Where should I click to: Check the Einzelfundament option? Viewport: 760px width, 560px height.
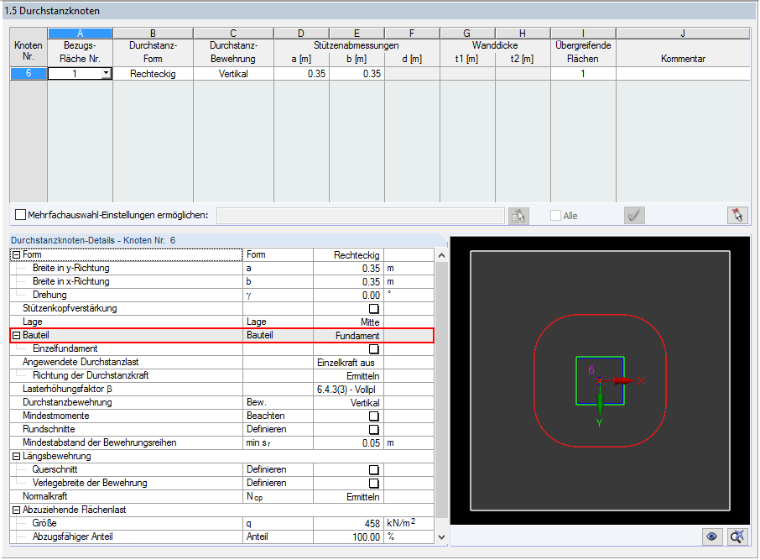coord(374,349)
